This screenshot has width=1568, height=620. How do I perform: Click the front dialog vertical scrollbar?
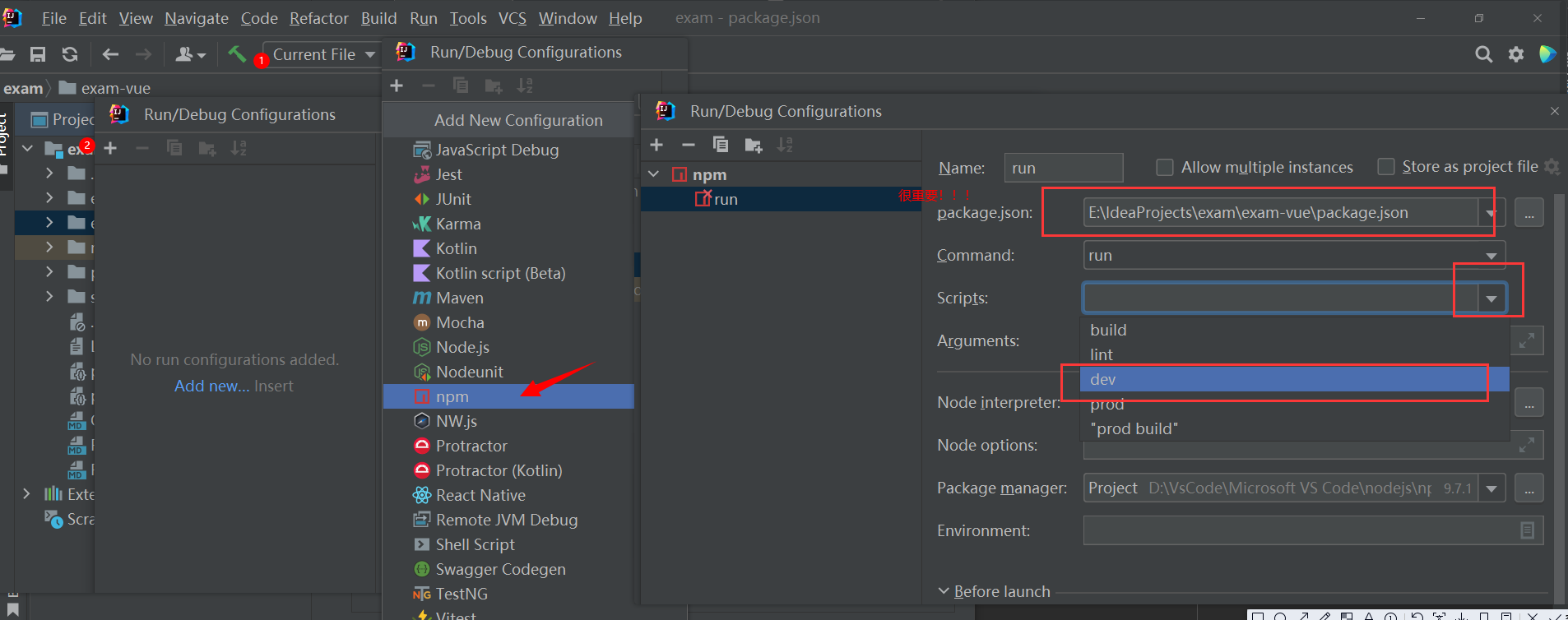coord(1559,399)
